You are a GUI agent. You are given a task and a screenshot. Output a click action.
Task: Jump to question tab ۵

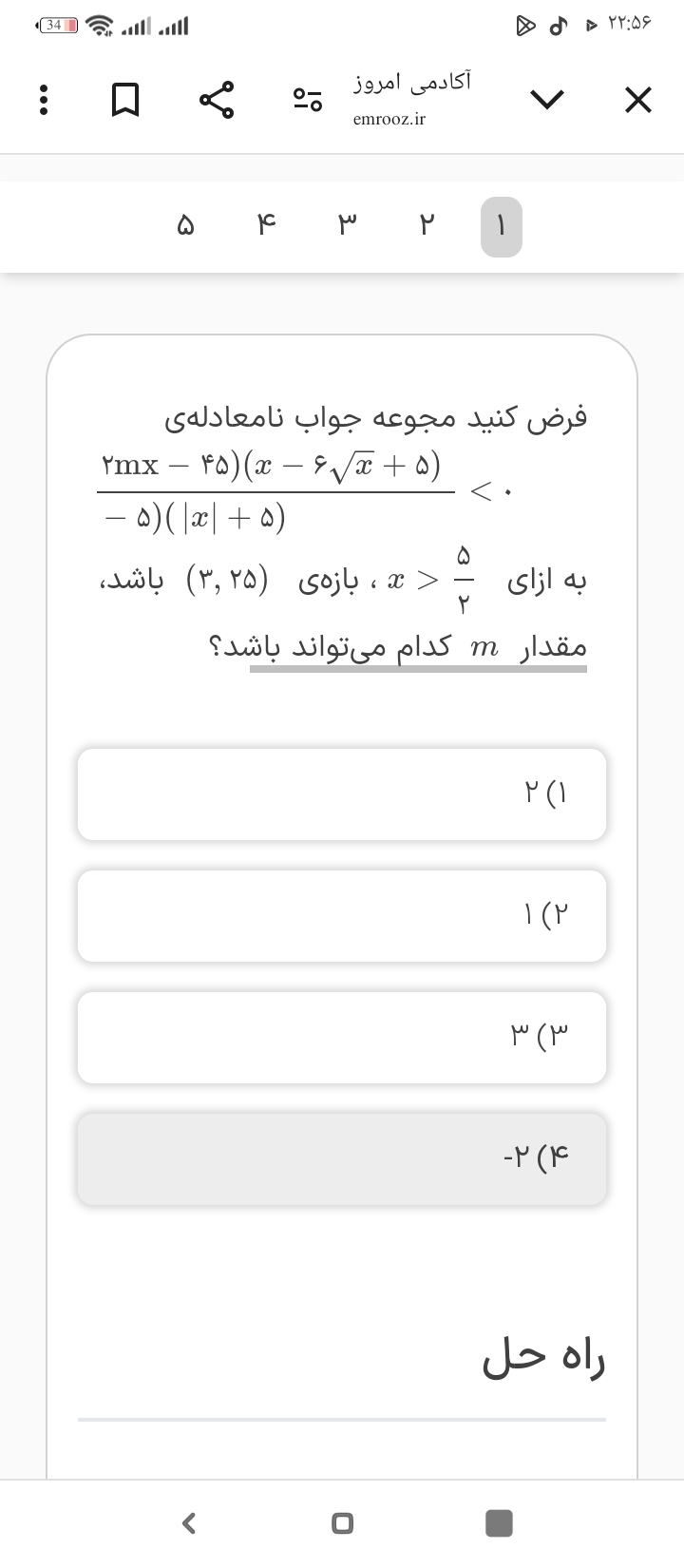(185, 227)
